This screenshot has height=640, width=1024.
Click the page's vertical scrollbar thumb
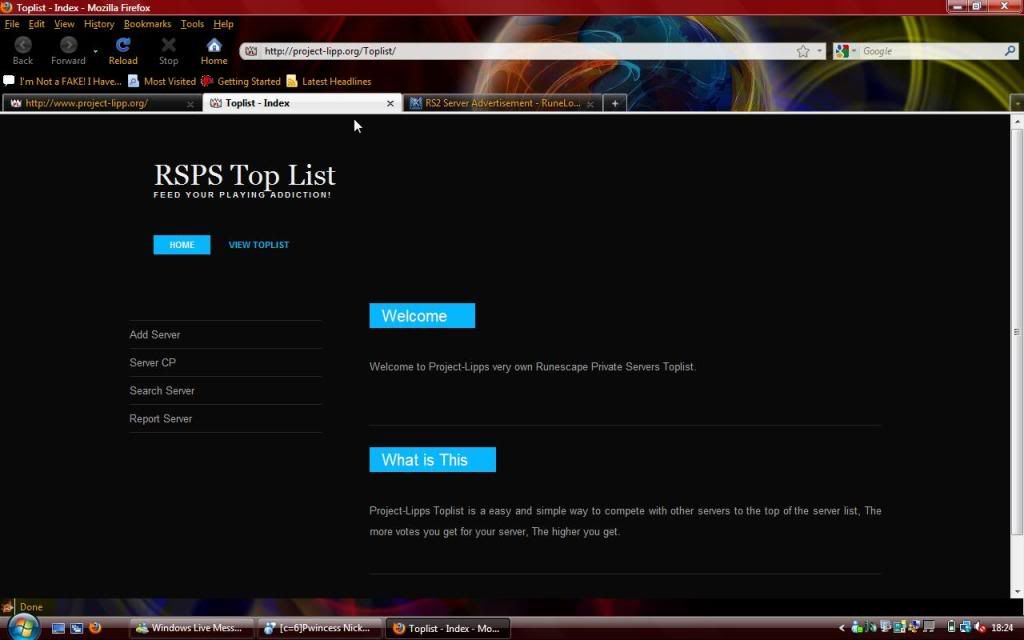click(1016, 332)
